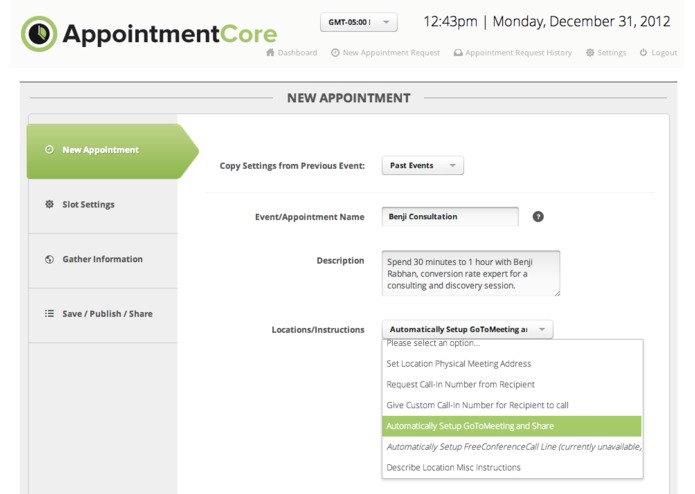This screenshot has width=695, height=494.
Task: Open the GMT-05:00 timezone dropdown
Action: (x=359, y=22)
